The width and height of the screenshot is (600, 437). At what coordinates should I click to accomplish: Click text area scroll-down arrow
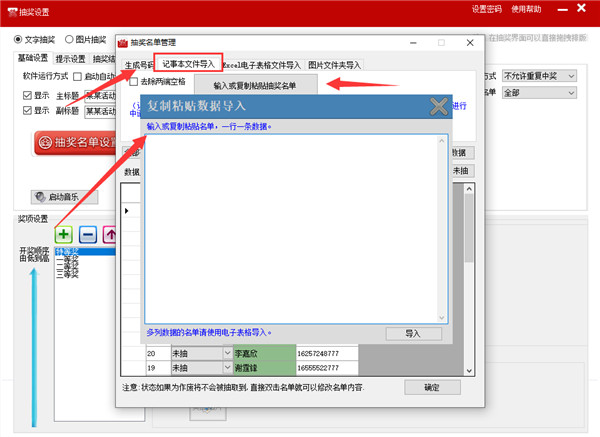(442, 318)
